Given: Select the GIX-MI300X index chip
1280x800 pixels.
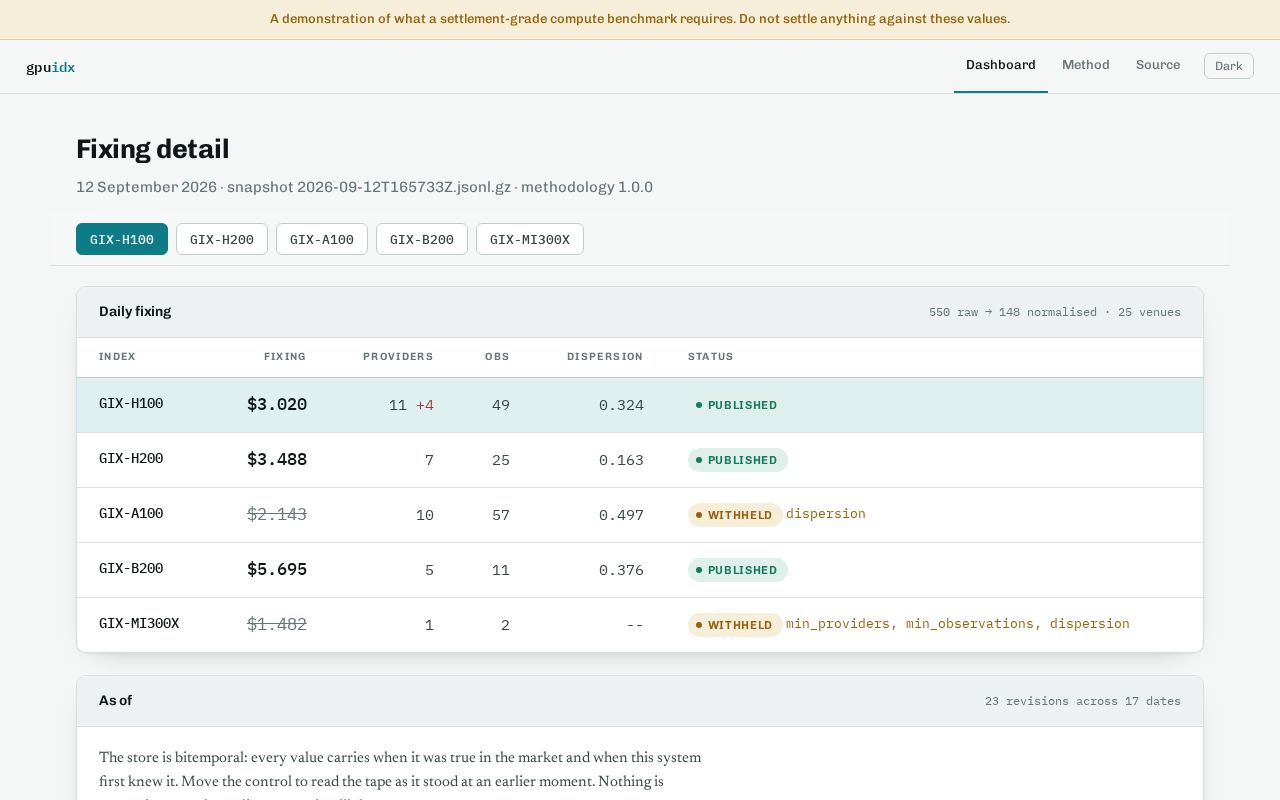Looking at the screenshot, I should pyautogui.click(x=530, y=239).
